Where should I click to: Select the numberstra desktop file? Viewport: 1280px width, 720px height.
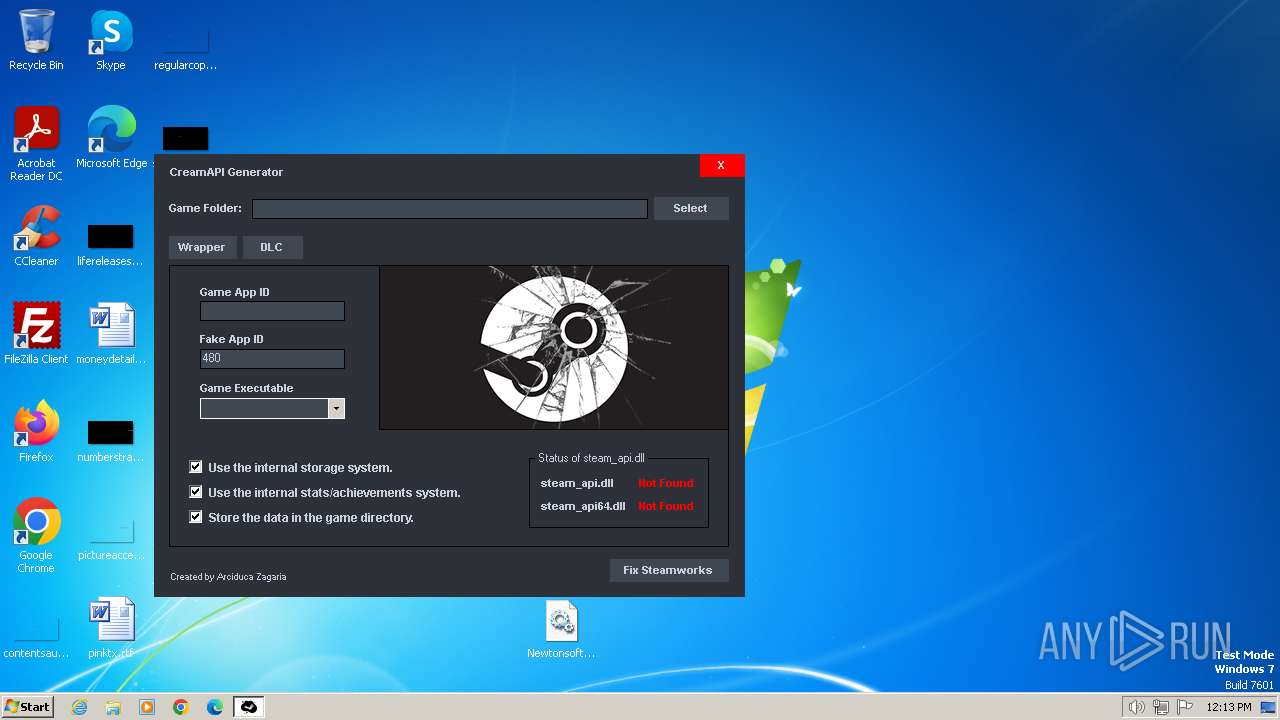tap(110, 440)
